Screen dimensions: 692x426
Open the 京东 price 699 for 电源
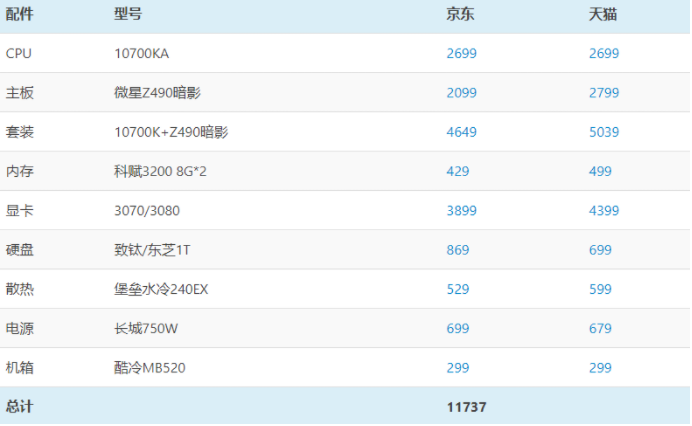[458, 328]
